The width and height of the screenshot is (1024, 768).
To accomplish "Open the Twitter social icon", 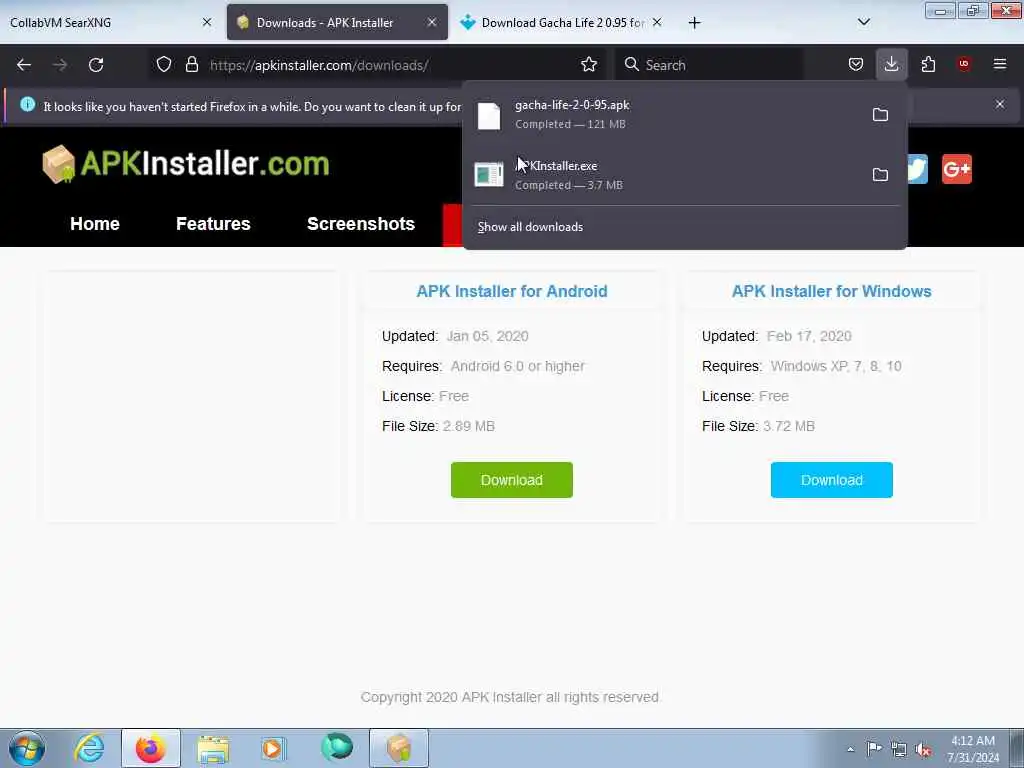I will click(x=918, y=169).
